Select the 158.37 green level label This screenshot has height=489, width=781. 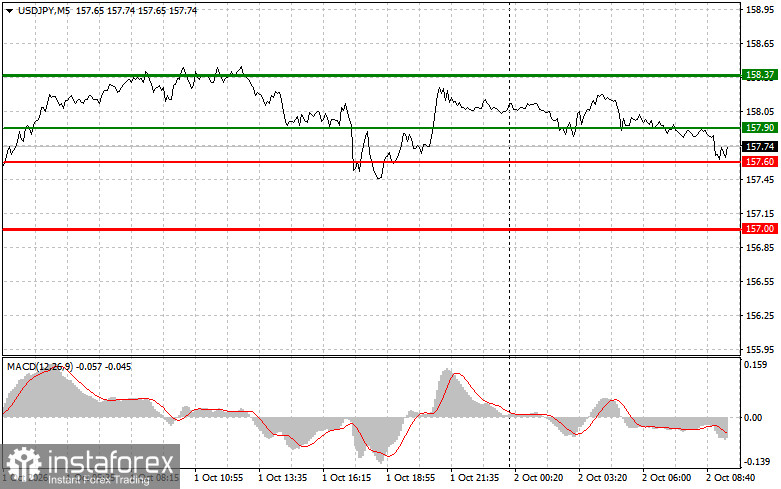[x=760, y=75]
